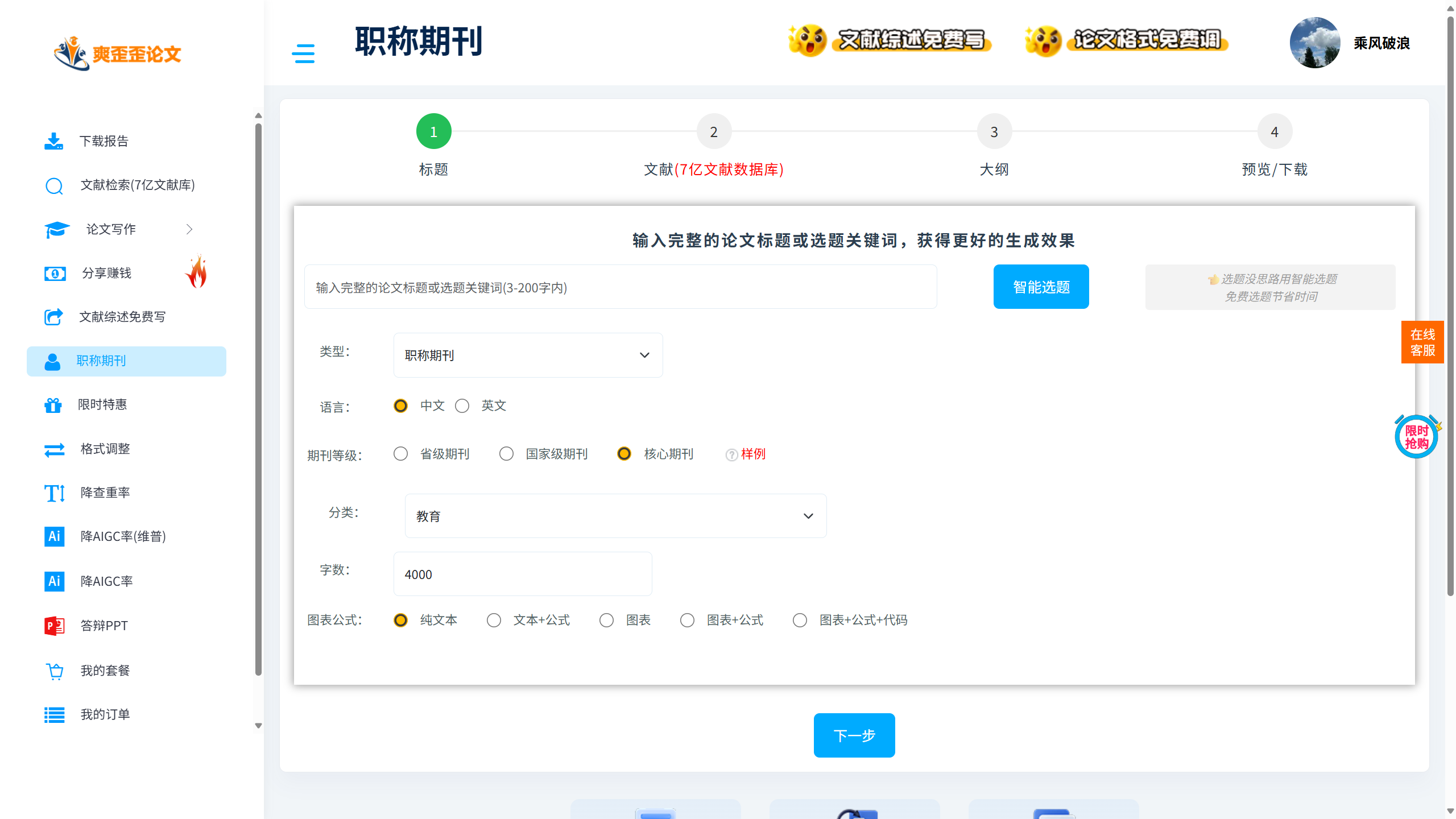This screenshot has width=1456, height=819.
Task: Click the 下载报告 download icon
Action: coord(53,141)
